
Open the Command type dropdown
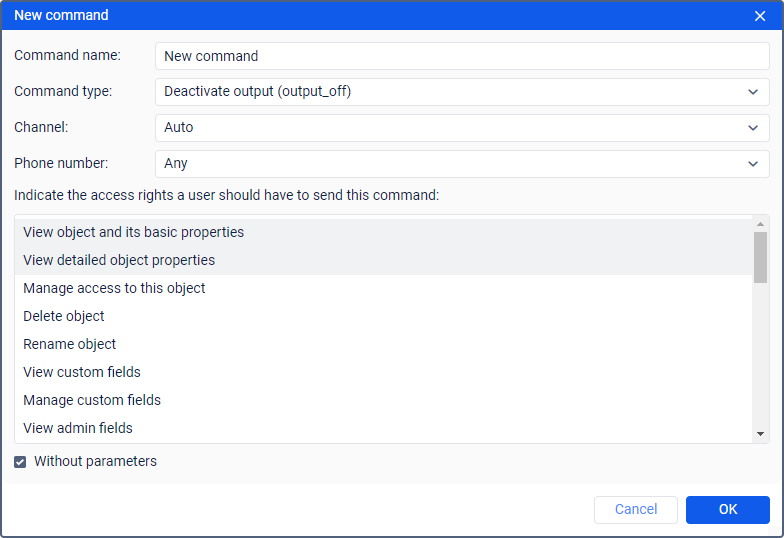(462, 92)
